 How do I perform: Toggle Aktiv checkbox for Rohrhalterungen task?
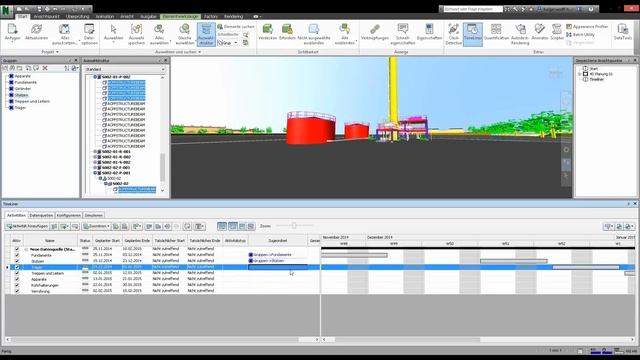[x=17, y=285]
